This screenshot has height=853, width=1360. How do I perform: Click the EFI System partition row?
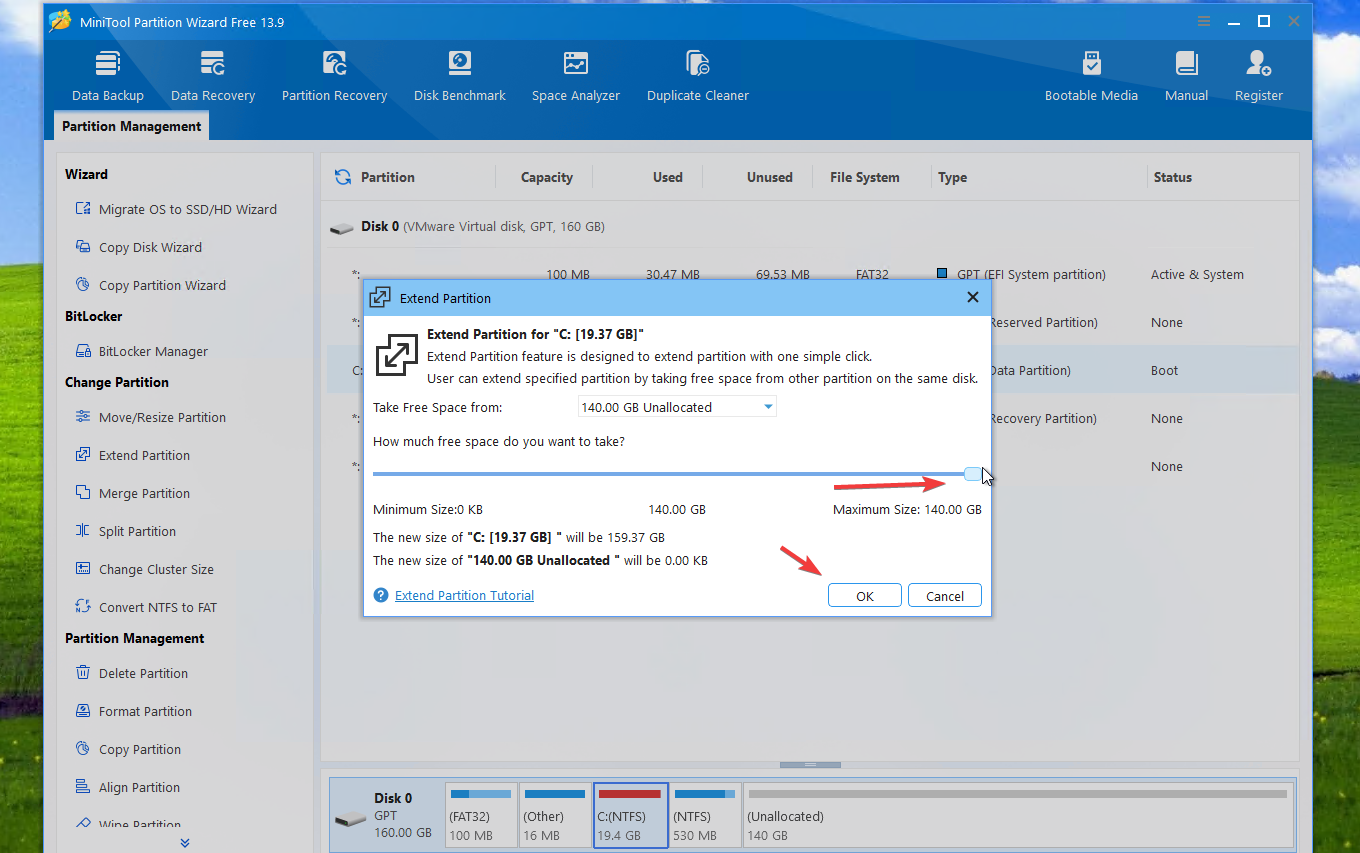click(812, 274)
